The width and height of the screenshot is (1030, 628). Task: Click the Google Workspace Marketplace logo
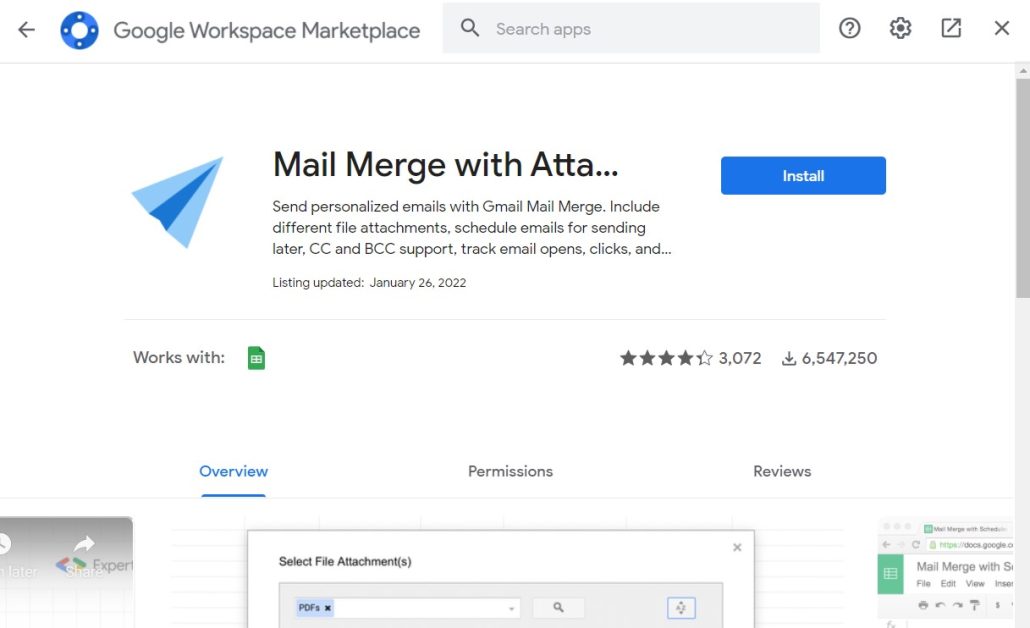point(79,30)
